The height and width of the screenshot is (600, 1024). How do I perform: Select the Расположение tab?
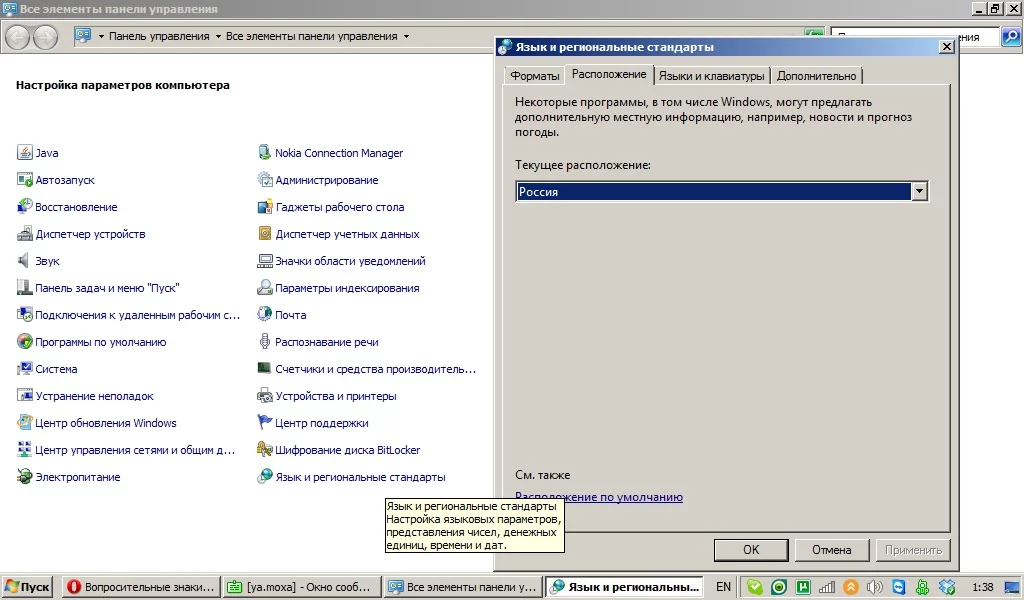point(609,74)
